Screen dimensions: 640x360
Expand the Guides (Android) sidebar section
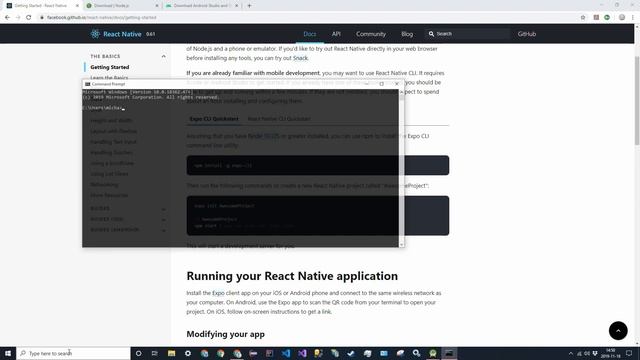point(164,230)
